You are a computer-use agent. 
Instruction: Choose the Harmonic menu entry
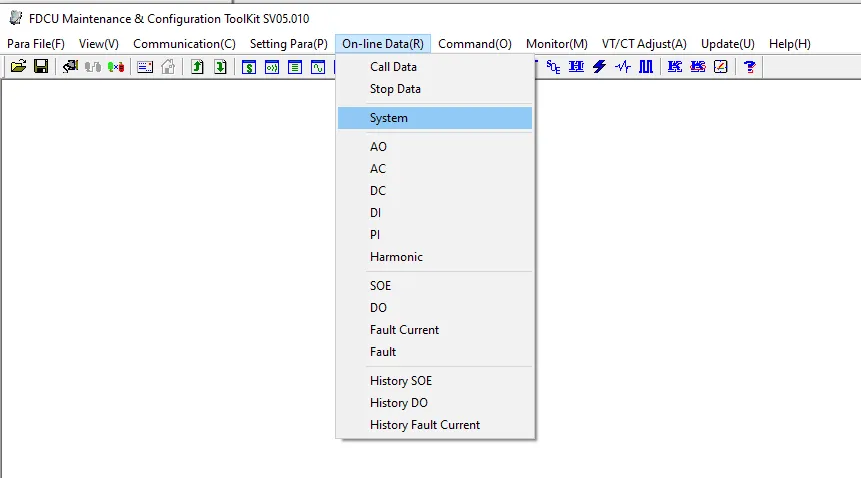pyautogui.click(x=435, y=257)
